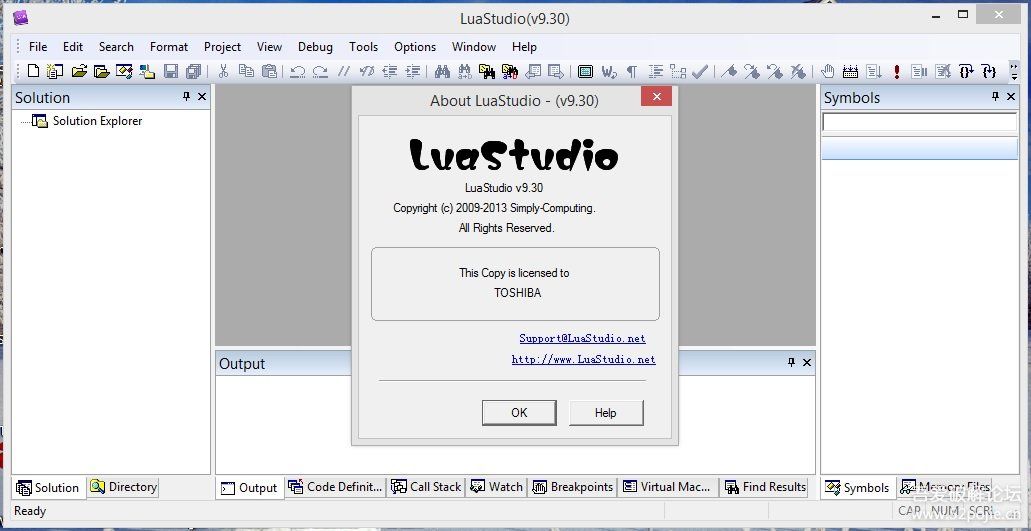1031x531 pixels.
Task: Click the Save (floppy disk) icon
Action: point(171,71)
